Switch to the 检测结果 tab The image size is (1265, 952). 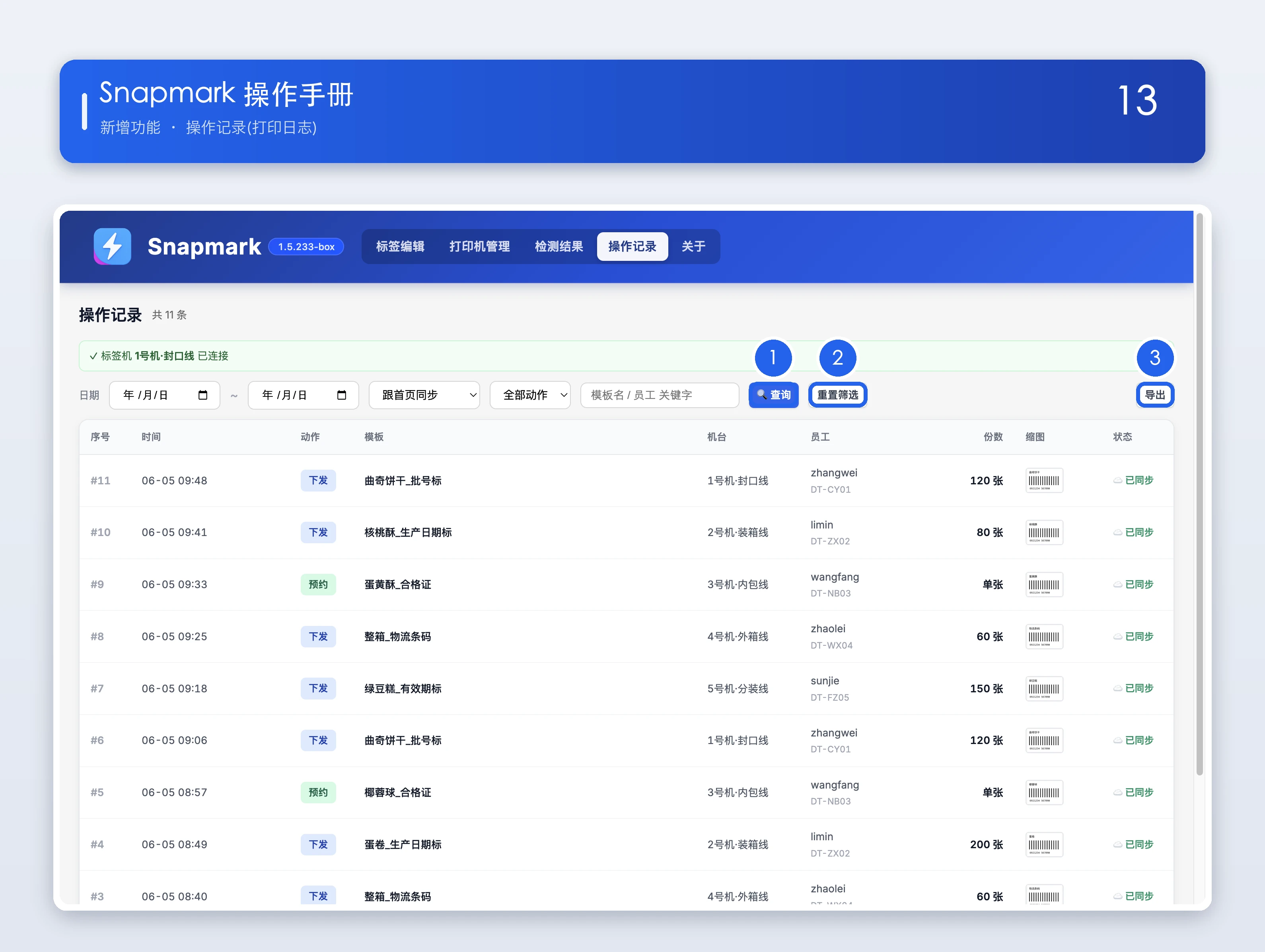click(x=559, y=247)
